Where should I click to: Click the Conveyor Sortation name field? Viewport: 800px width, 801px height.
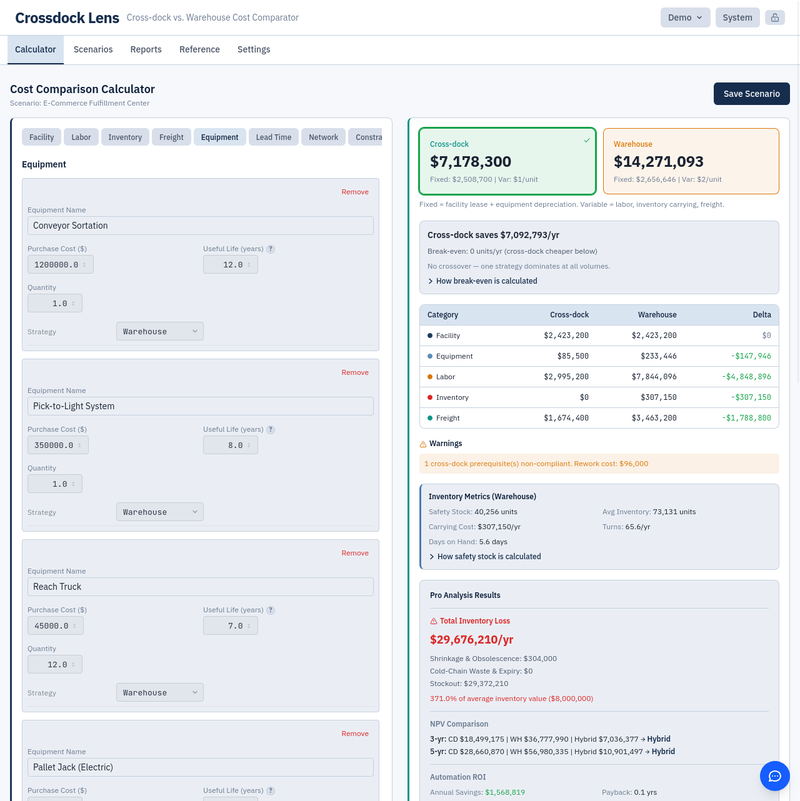click(x=200, y=226)
